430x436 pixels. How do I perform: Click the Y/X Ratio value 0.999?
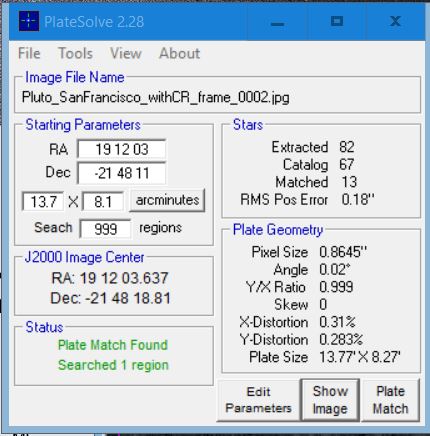click(x=336, y=287)
